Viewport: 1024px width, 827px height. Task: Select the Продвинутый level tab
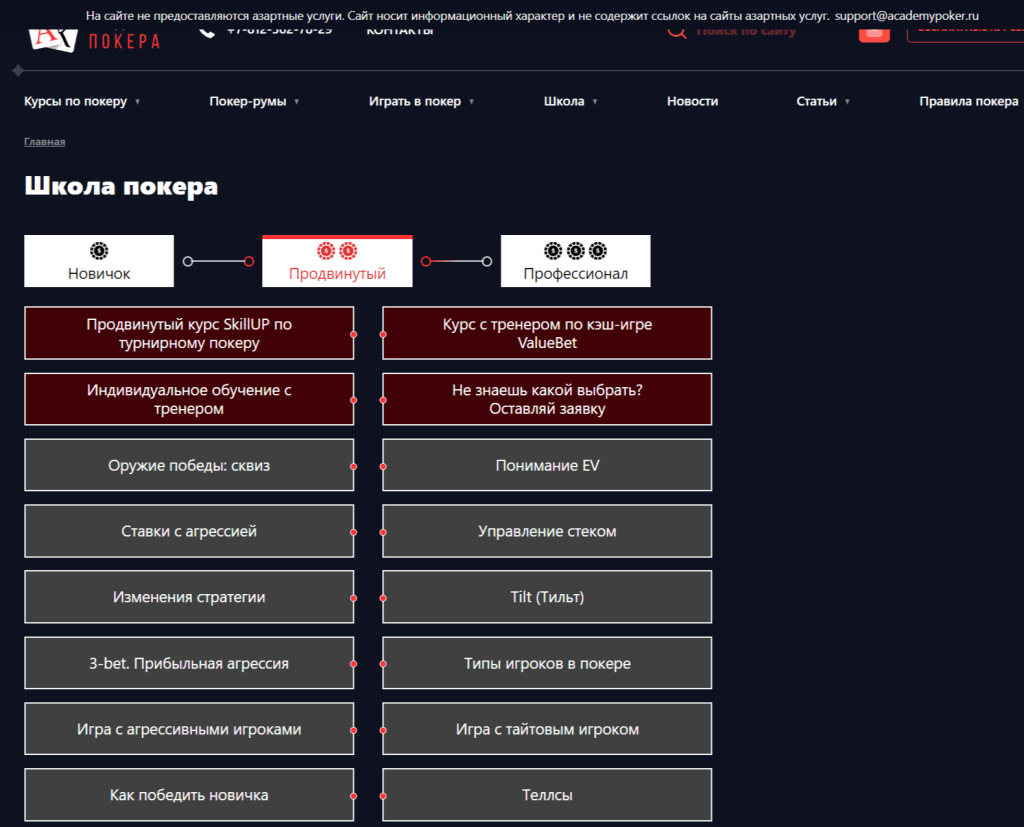[x=337, y=261]
